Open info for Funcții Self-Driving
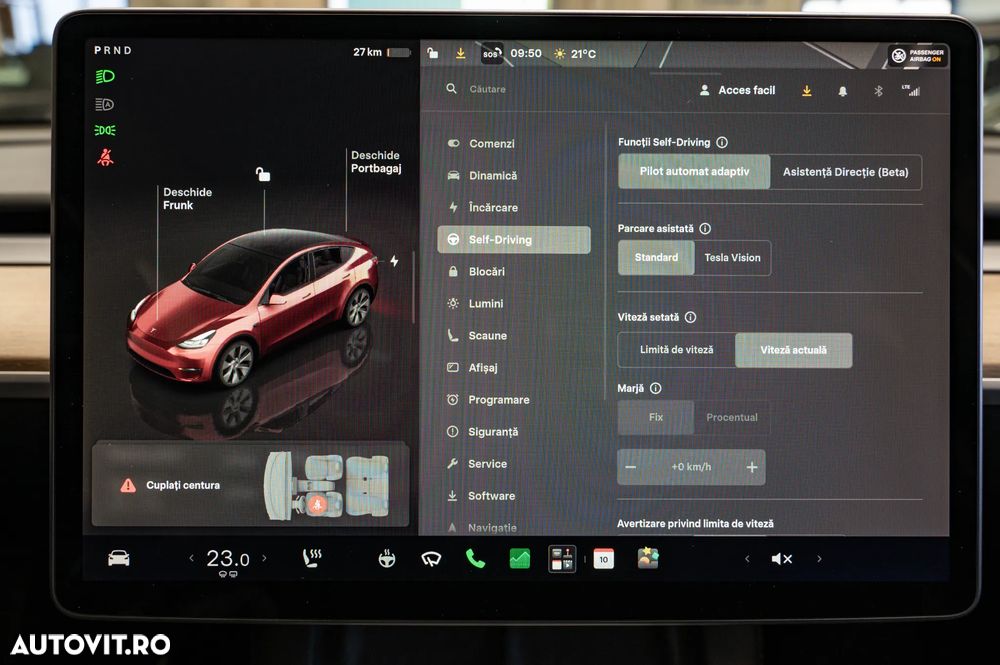The height and width of the screenshot is (665, 1000). tap(722, 143)
